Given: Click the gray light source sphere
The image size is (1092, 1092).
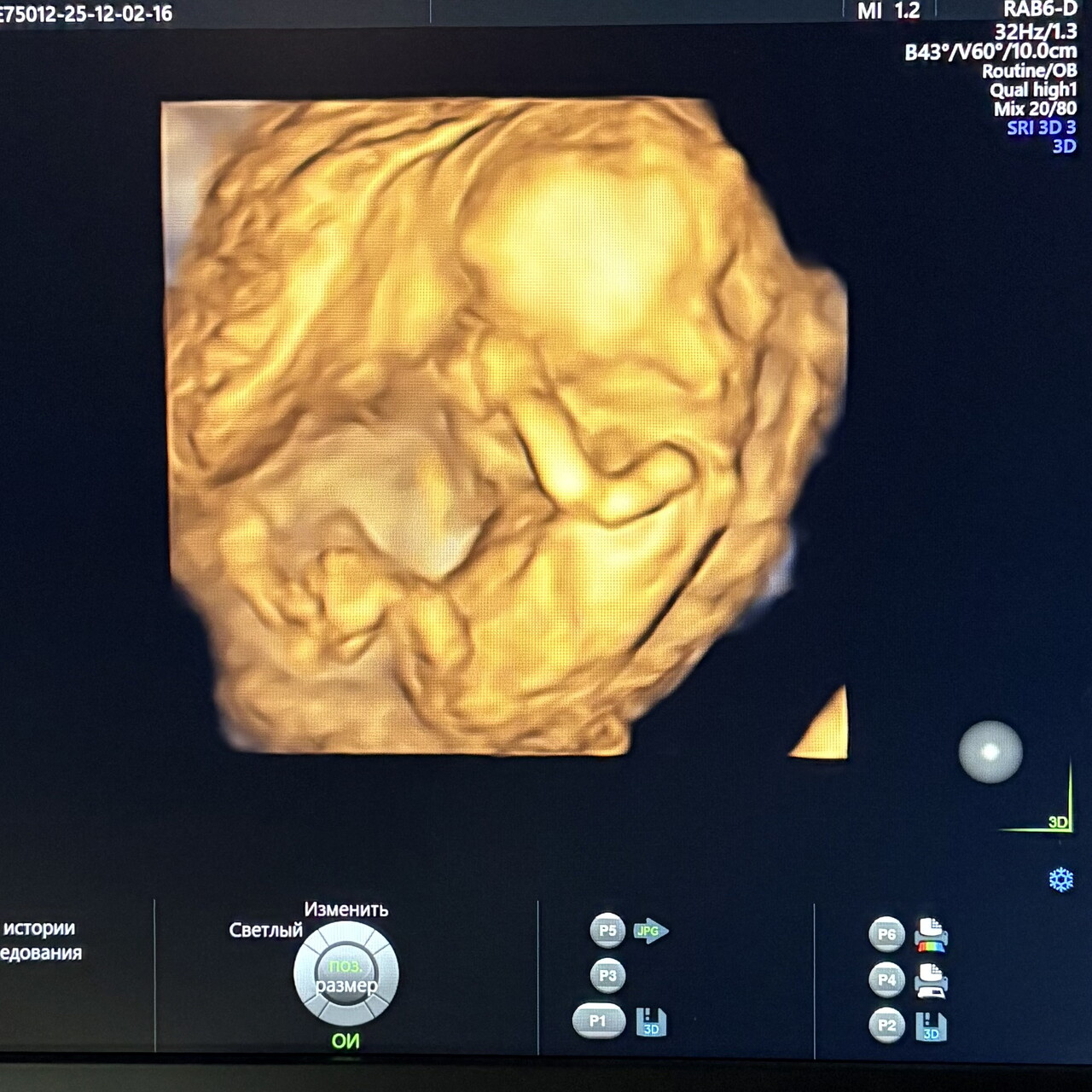Looking at the screenshot, I should [990, 752].
